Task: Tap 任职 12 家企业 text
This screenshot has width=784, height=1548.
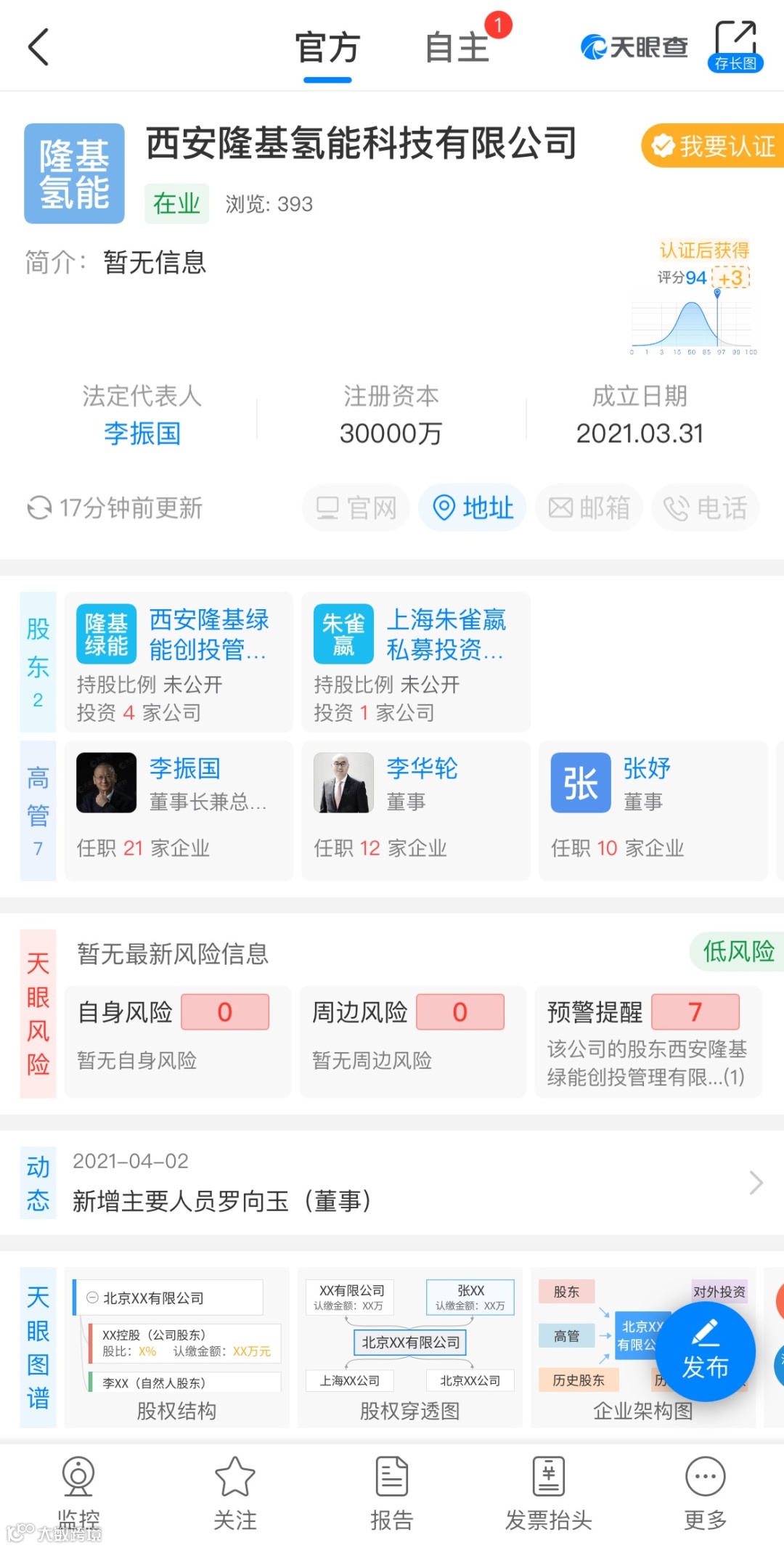Action: tap(380, 848)
